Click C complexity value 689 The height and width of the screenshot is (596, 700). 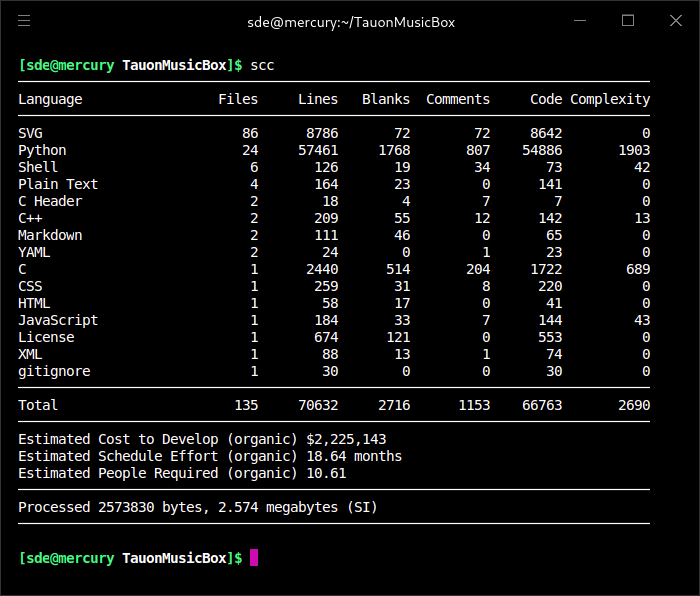638,269
